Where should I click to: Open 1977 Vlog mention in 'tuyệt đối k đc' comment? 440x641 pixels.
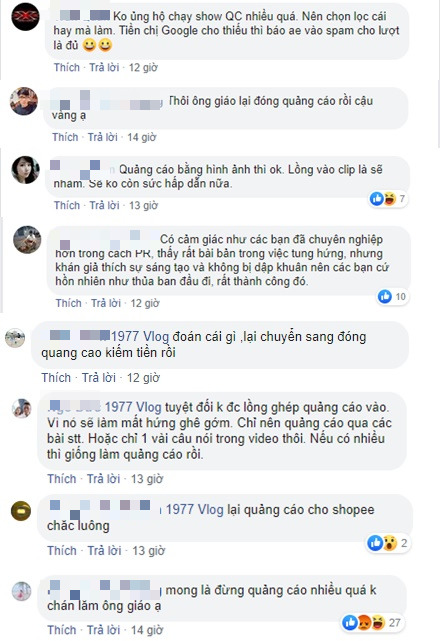point(133,407)
